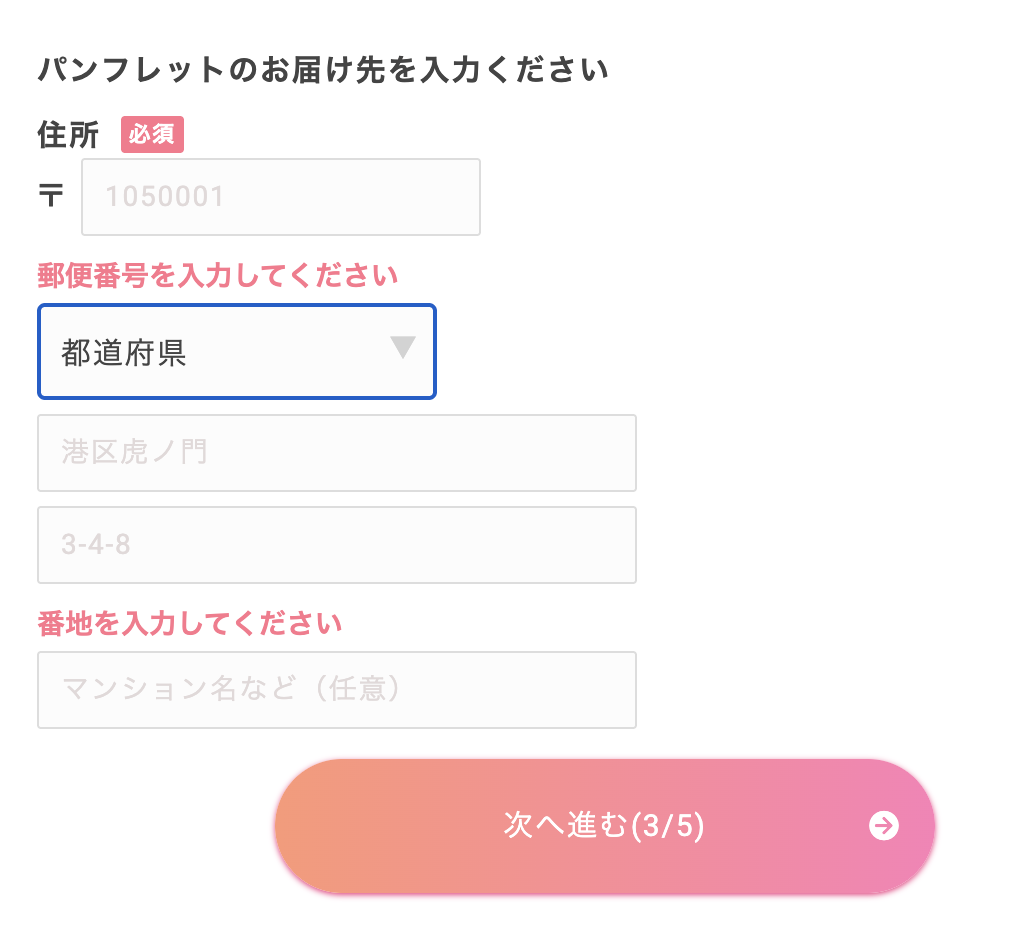Viewport: 1024px width, 948px height.
Task: Click the 番地を入力してください error message
Action: (x=190, y=624)
